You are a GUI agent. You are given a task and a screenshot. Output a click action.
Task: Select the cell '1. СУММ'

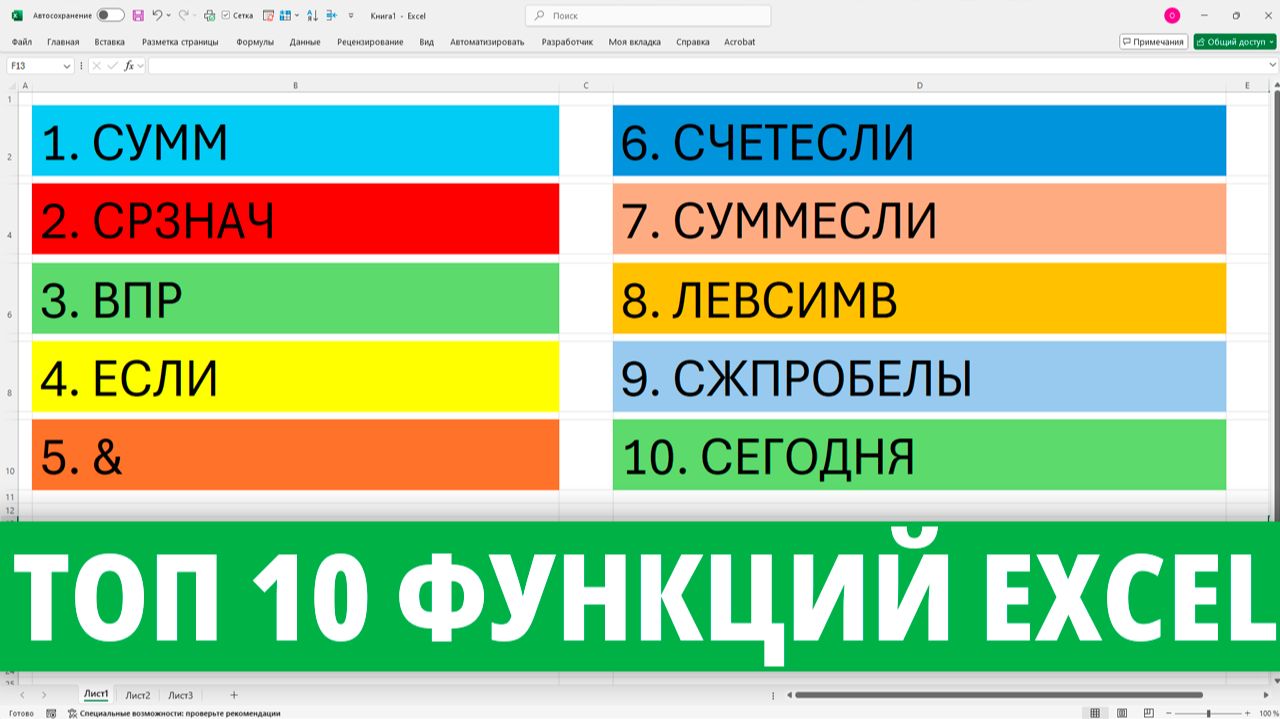(x=295, y=141)
